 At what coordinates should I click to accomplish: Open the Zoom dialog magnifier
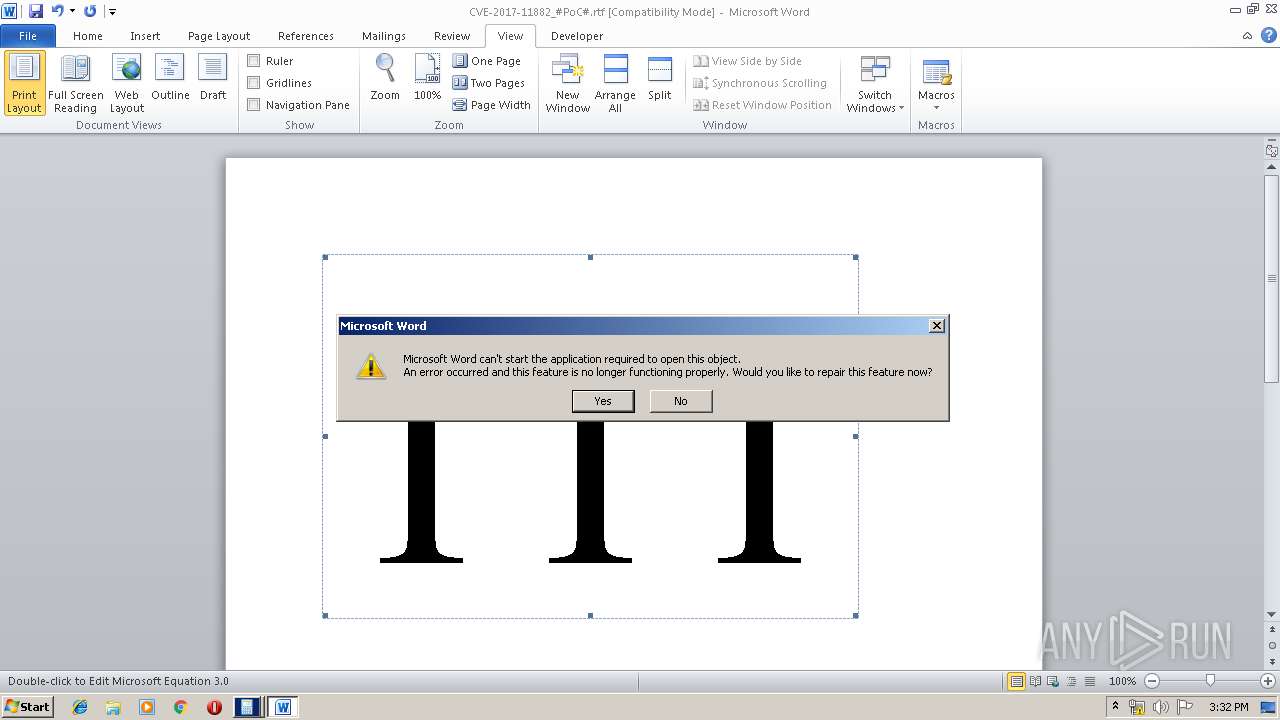(x=385, y=78)
